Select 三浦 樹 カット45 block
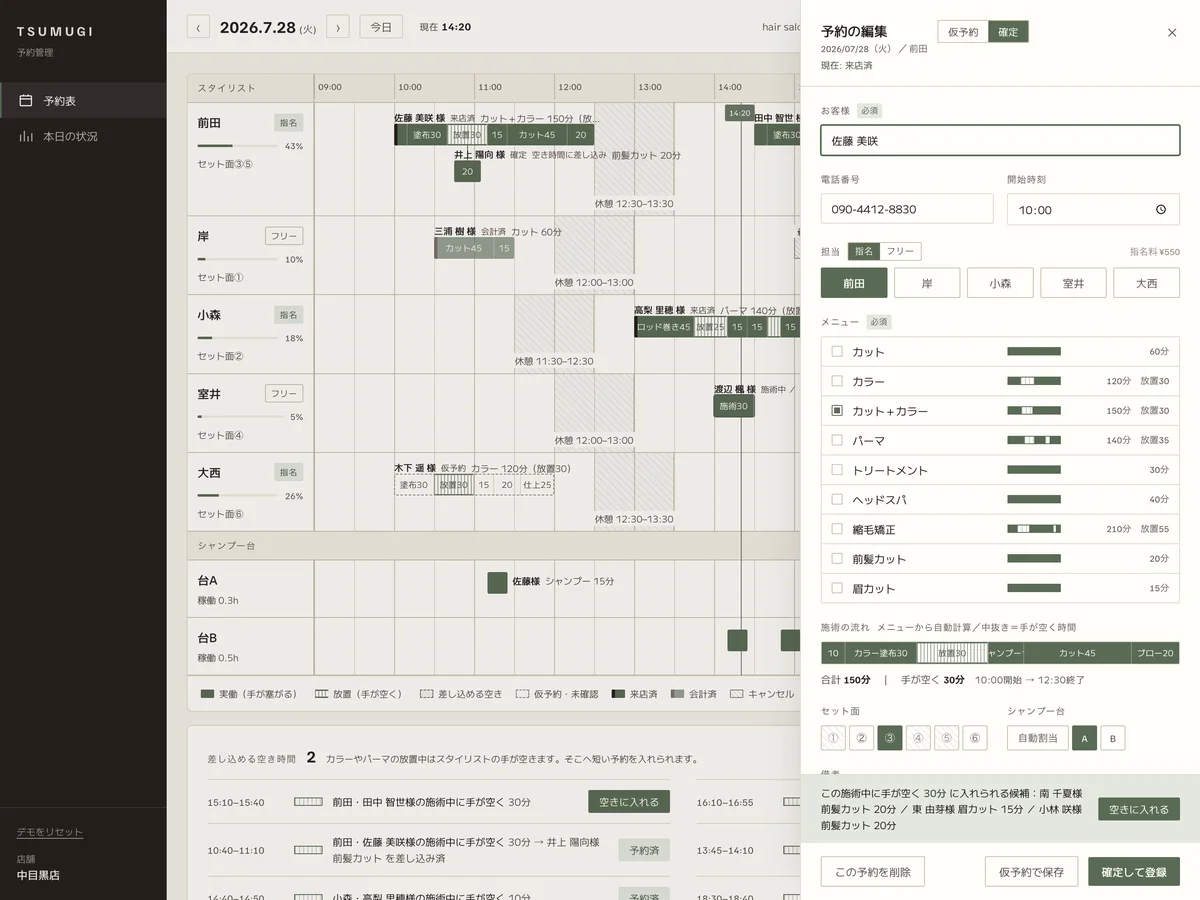This screenshot has width=1200, height=900. click(x=464, y=248)
